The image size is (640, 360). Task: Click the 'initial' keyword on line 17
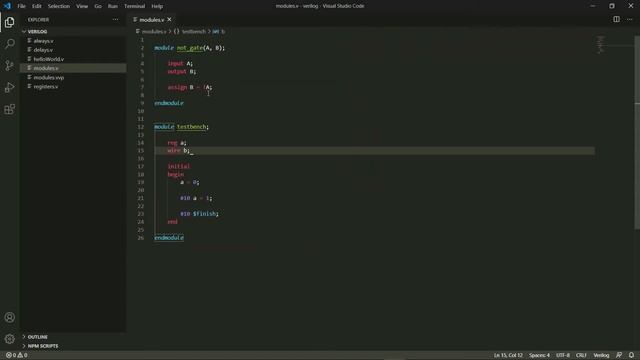179,167
